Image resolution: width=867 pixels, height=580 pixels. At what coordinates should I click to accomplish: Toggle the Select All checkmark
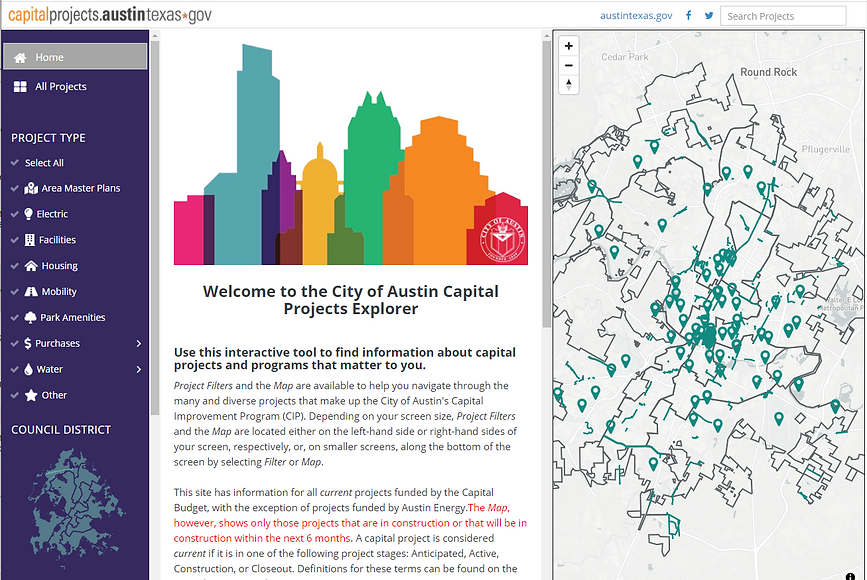pyautogui.click(x=15, y=163)
